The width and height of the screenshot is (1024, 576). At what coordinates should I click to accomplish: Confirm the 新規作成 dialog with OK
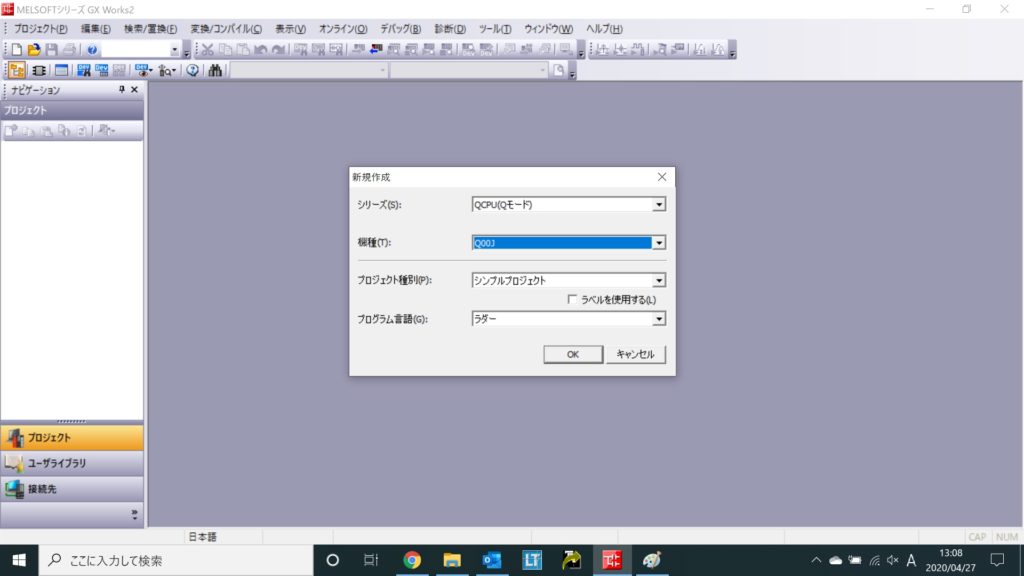[x=573, y=355]
